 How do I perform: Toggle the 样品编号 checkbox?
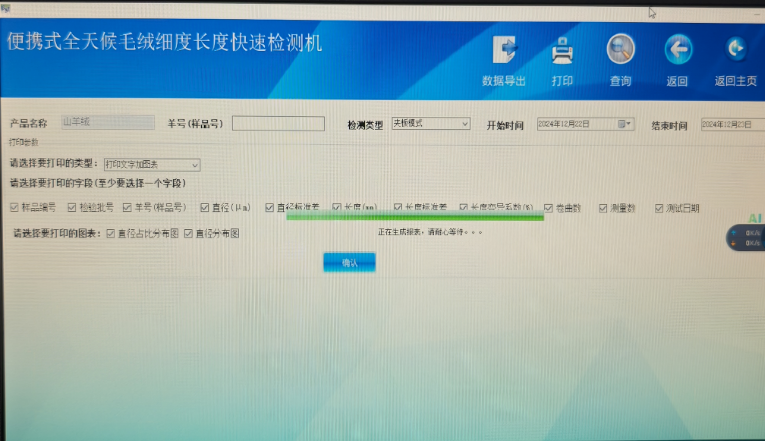[x=14, y=208]
